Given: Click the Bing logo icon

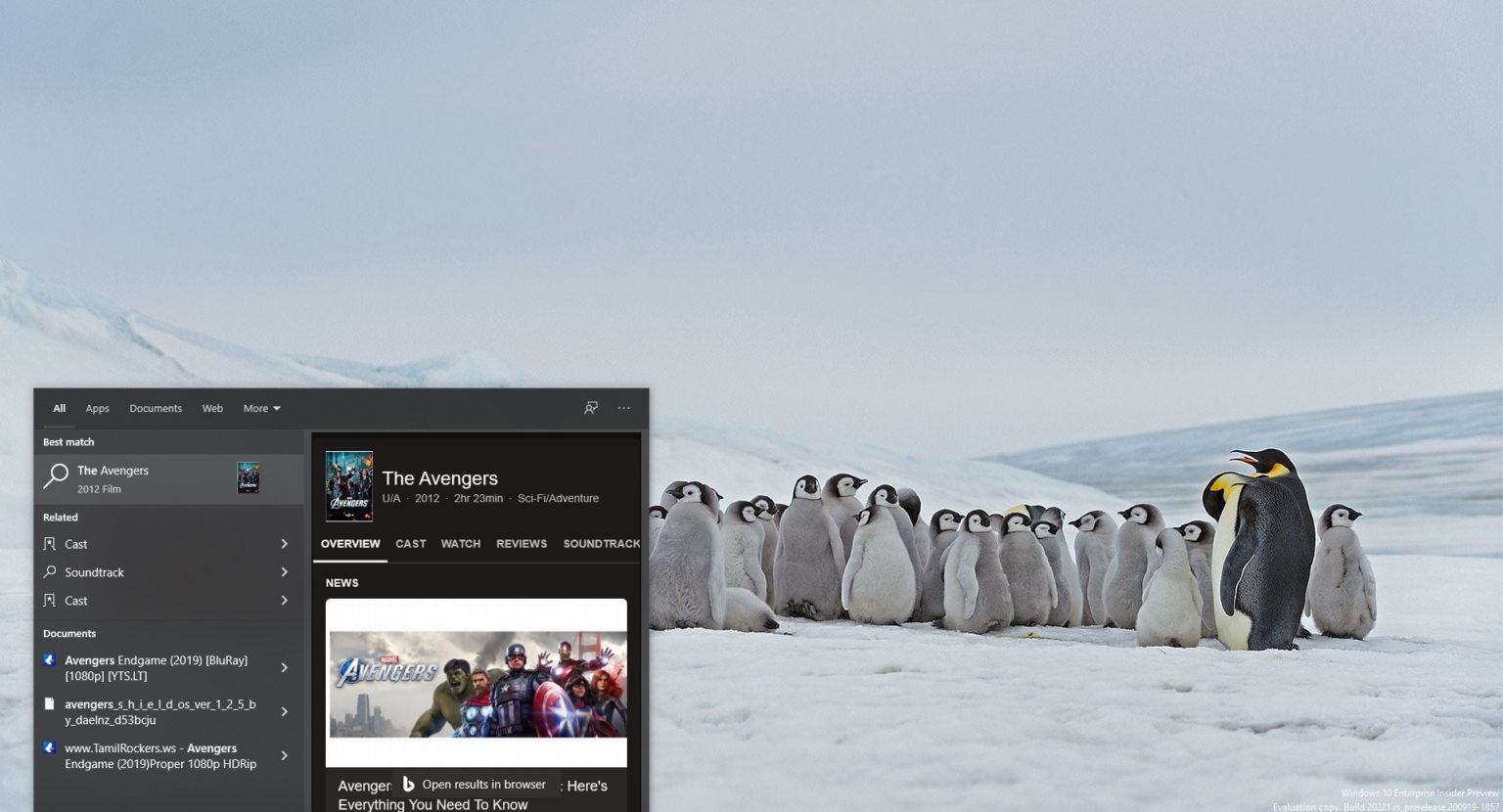Looking at the screenshot, I should tap(408, 785).
